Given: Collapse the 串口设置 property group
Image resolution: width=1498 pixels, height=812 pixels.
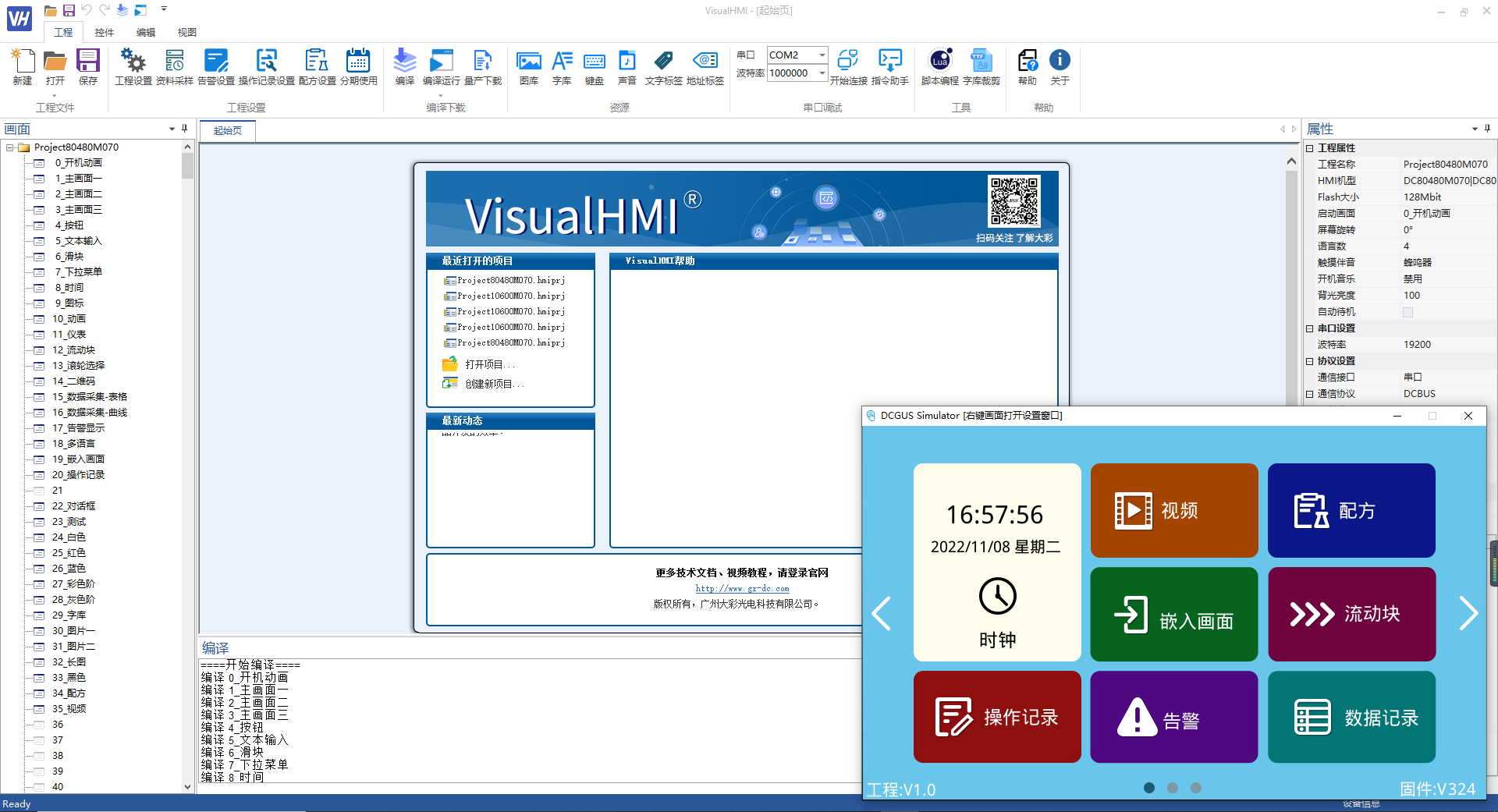Looking at the screenshot, I should pos(1310,328).
